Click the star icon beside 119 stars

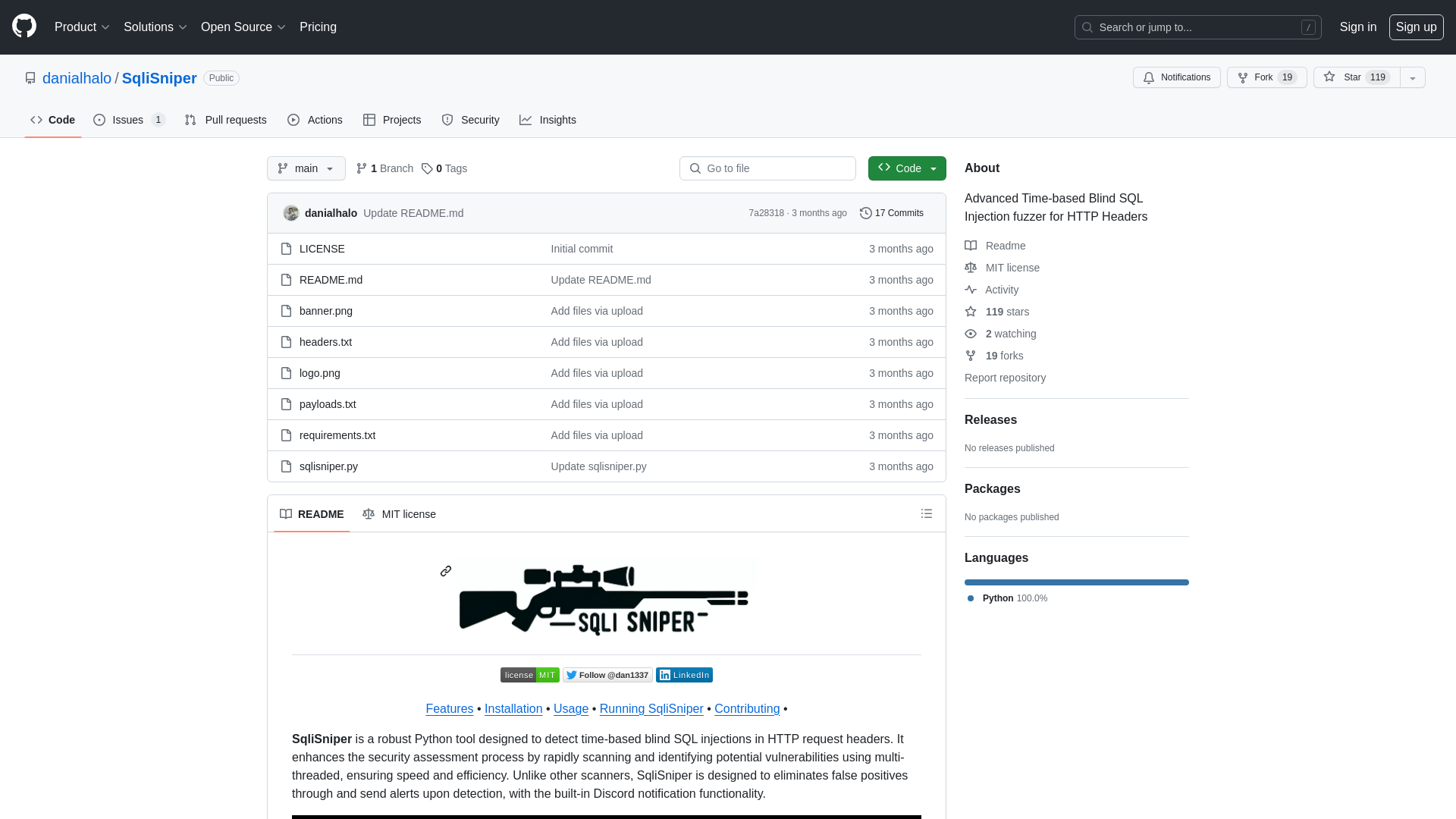tap(971, 312)
